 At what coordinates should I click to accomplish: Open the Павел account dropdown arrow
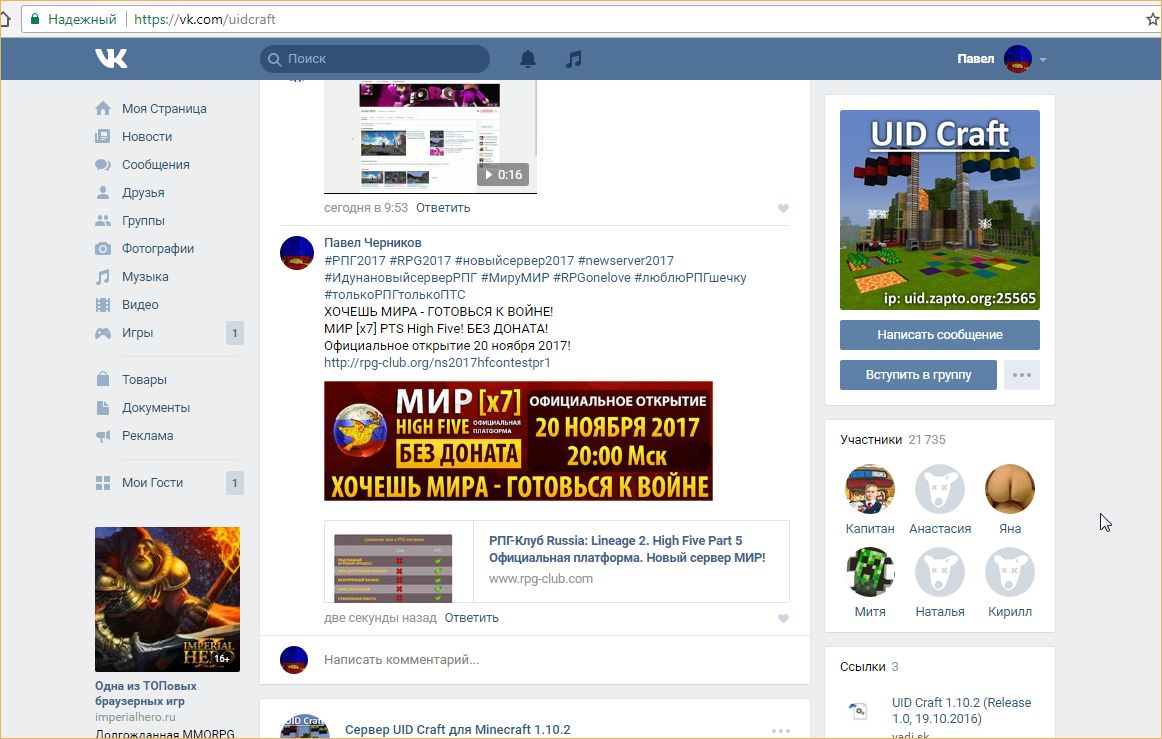pyautogui.click(x=1043, y=59)
